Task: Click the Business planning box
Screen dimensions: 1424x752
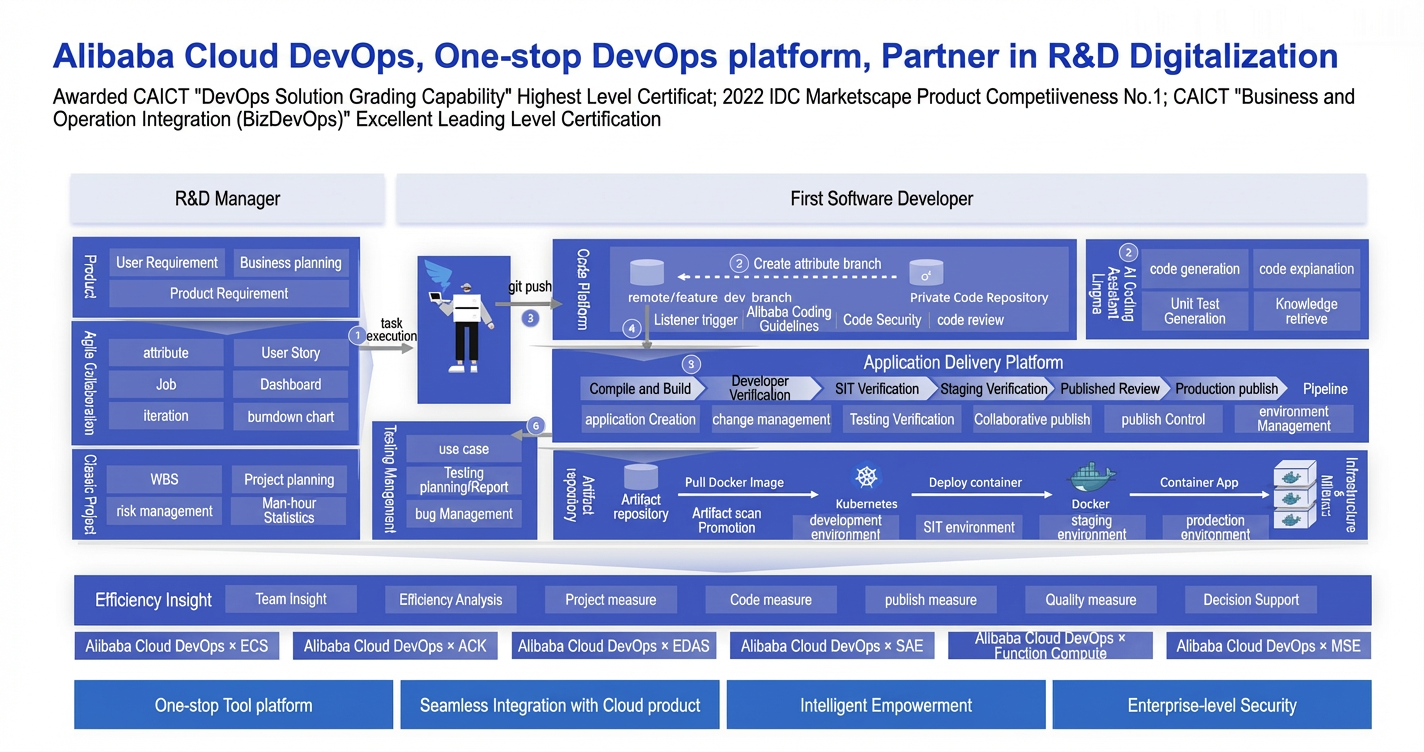Action: coord(290,263)
